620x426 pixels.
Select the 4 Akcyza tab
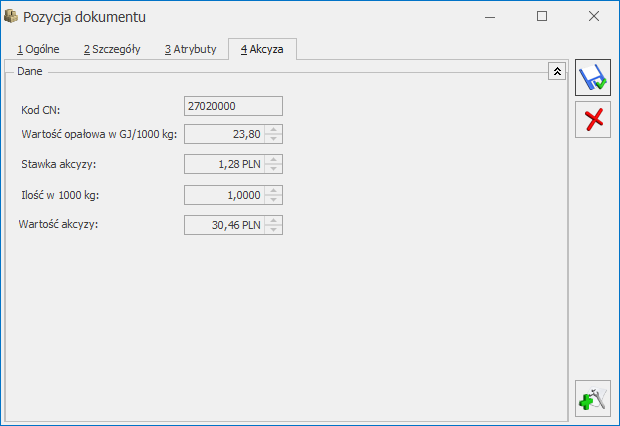(x=262, y=49)
